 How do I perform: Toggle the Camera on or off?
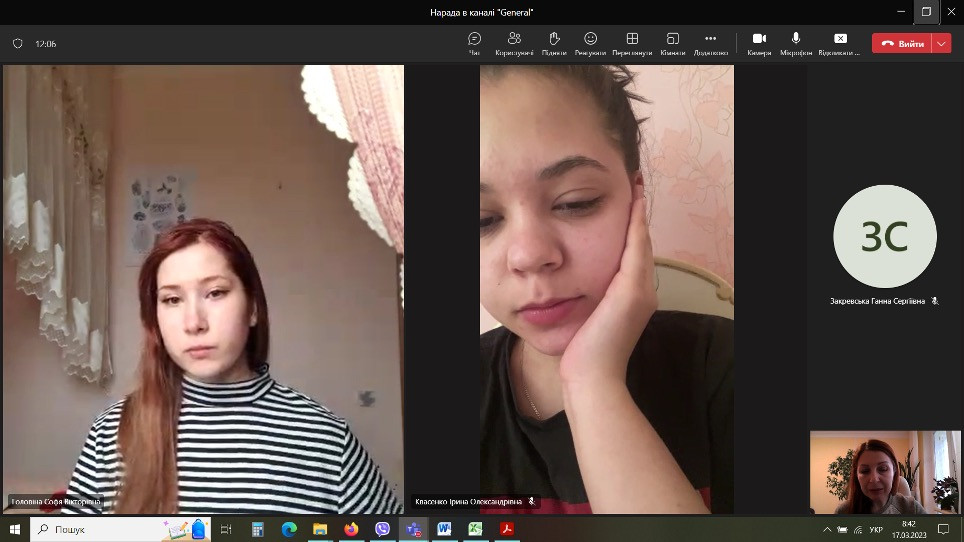pos(759,43)
